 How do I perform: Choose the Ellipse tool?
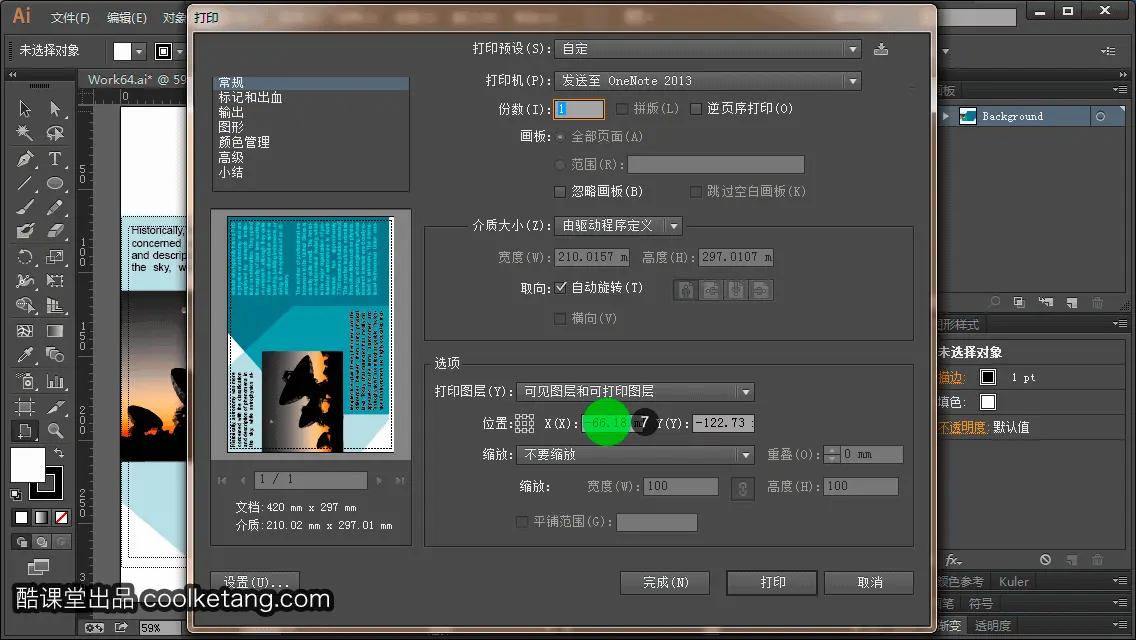point(55,183)
